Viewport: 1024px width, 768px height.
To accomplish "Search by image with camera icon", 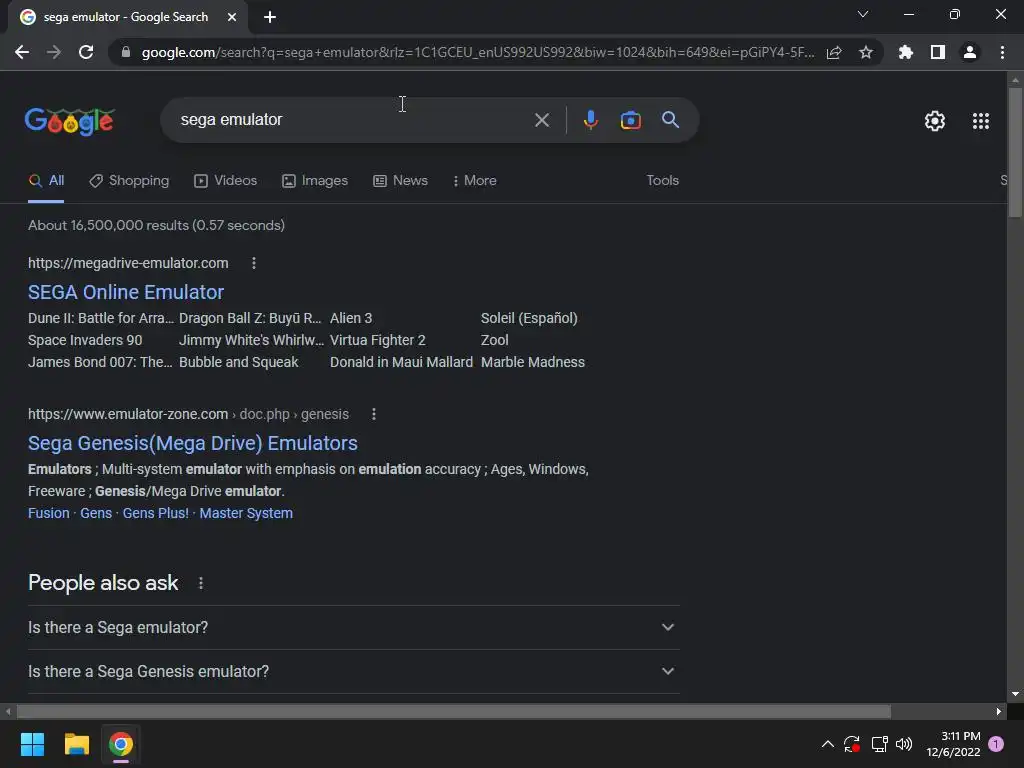I will [631, 120].
